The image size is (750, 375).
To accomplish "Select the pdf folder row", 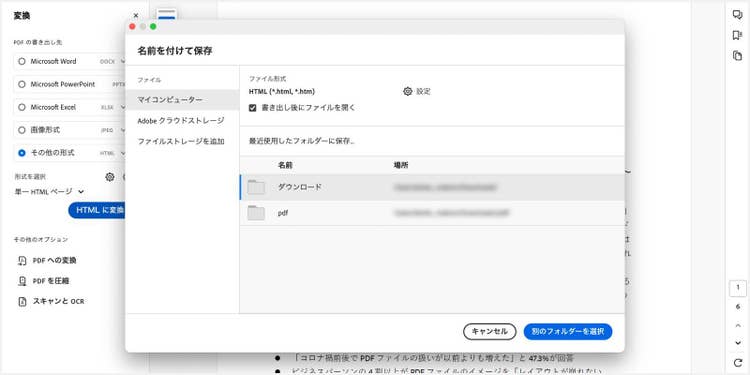I will [x=432, y=213].
